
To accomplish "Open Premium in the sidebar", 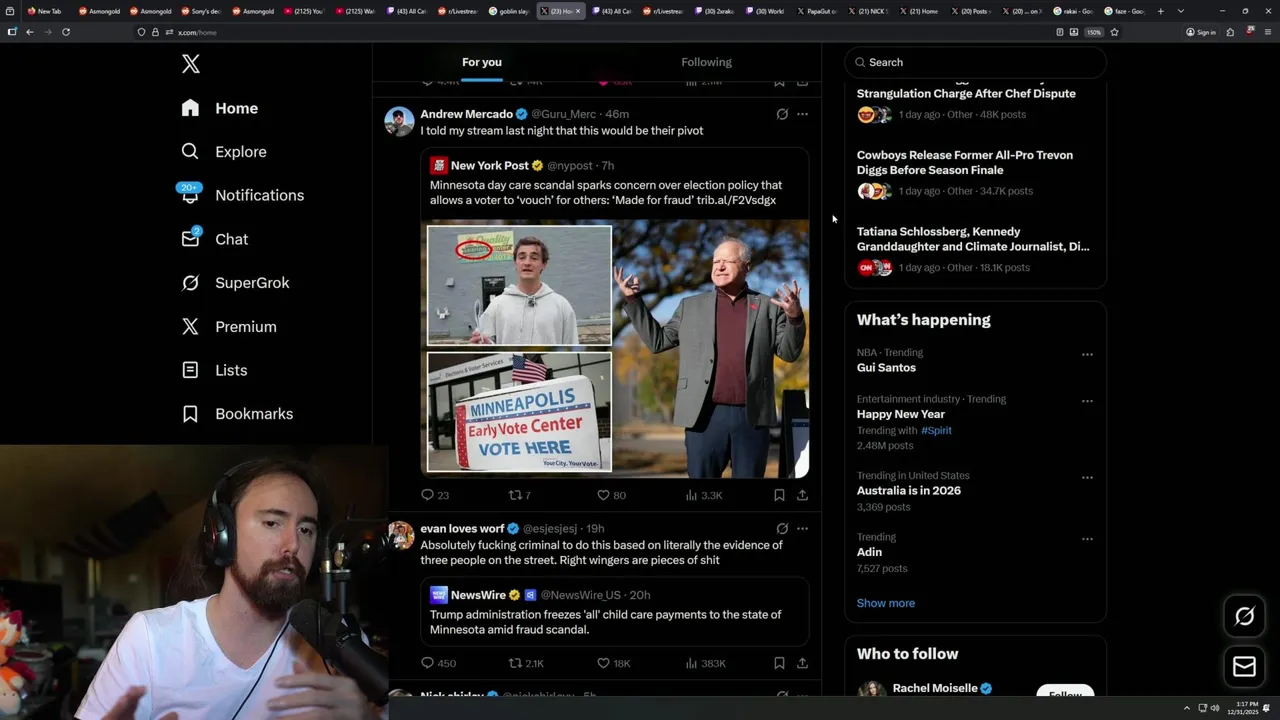I will pos(228,327).
